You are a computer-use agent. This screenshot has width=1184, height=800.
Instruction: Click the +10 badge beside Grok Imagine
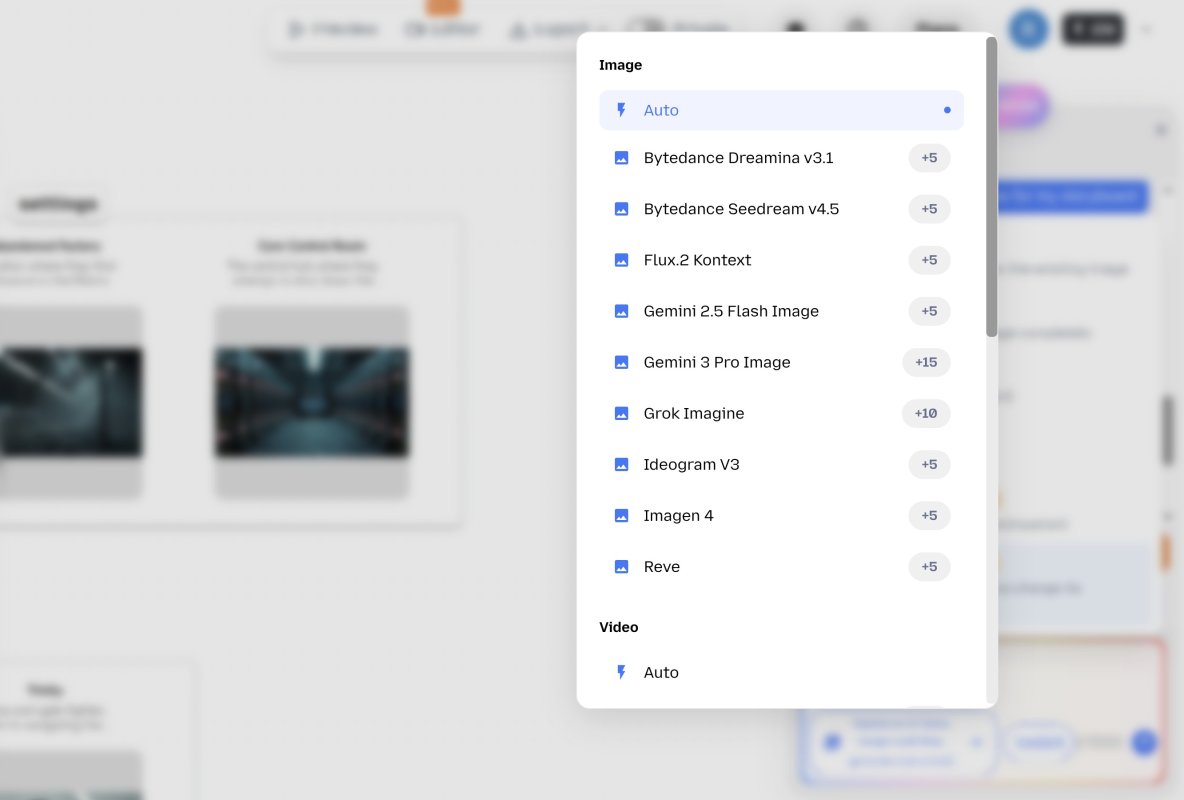pos(926,413)
